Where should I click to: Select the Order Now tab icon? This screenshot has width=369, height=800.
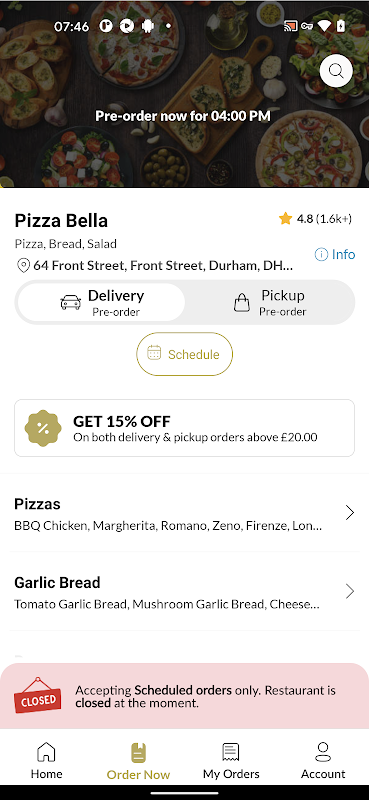pos(138,753)
